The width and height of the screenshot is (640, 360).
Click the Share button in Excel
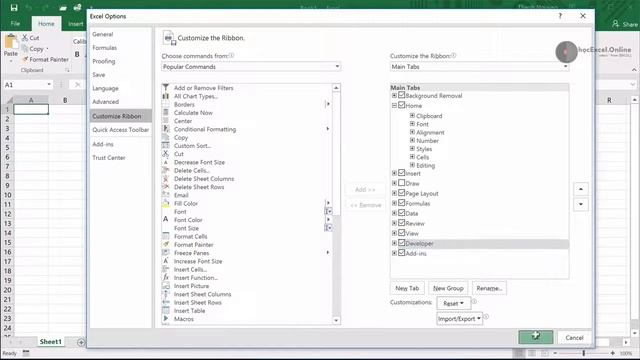coord(625,24)
